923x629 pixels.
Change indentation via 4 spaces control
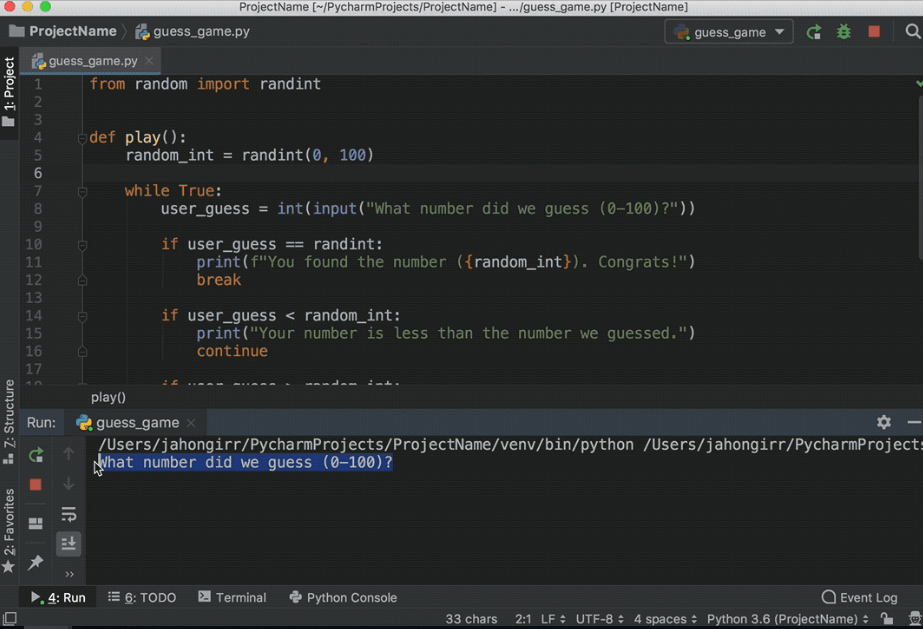[663, 618]
